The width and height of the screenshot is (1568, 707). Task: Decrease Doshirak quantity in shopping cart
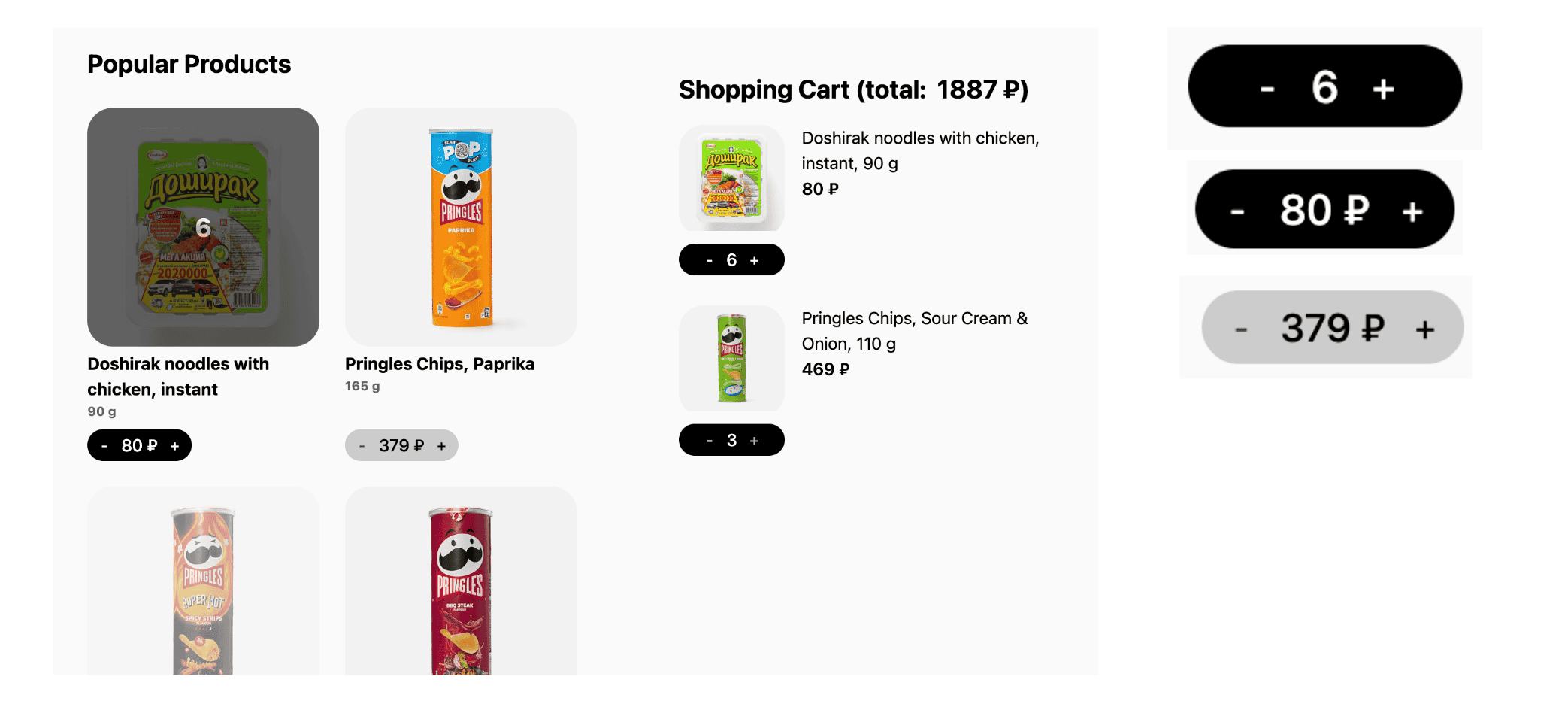point(709,260)
